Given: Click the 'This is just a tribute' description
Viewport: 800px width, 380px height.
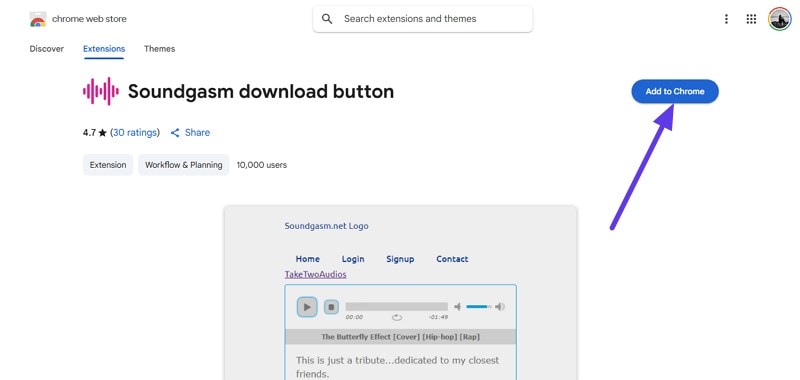Looking at the screenshot, I should [397, 367].
